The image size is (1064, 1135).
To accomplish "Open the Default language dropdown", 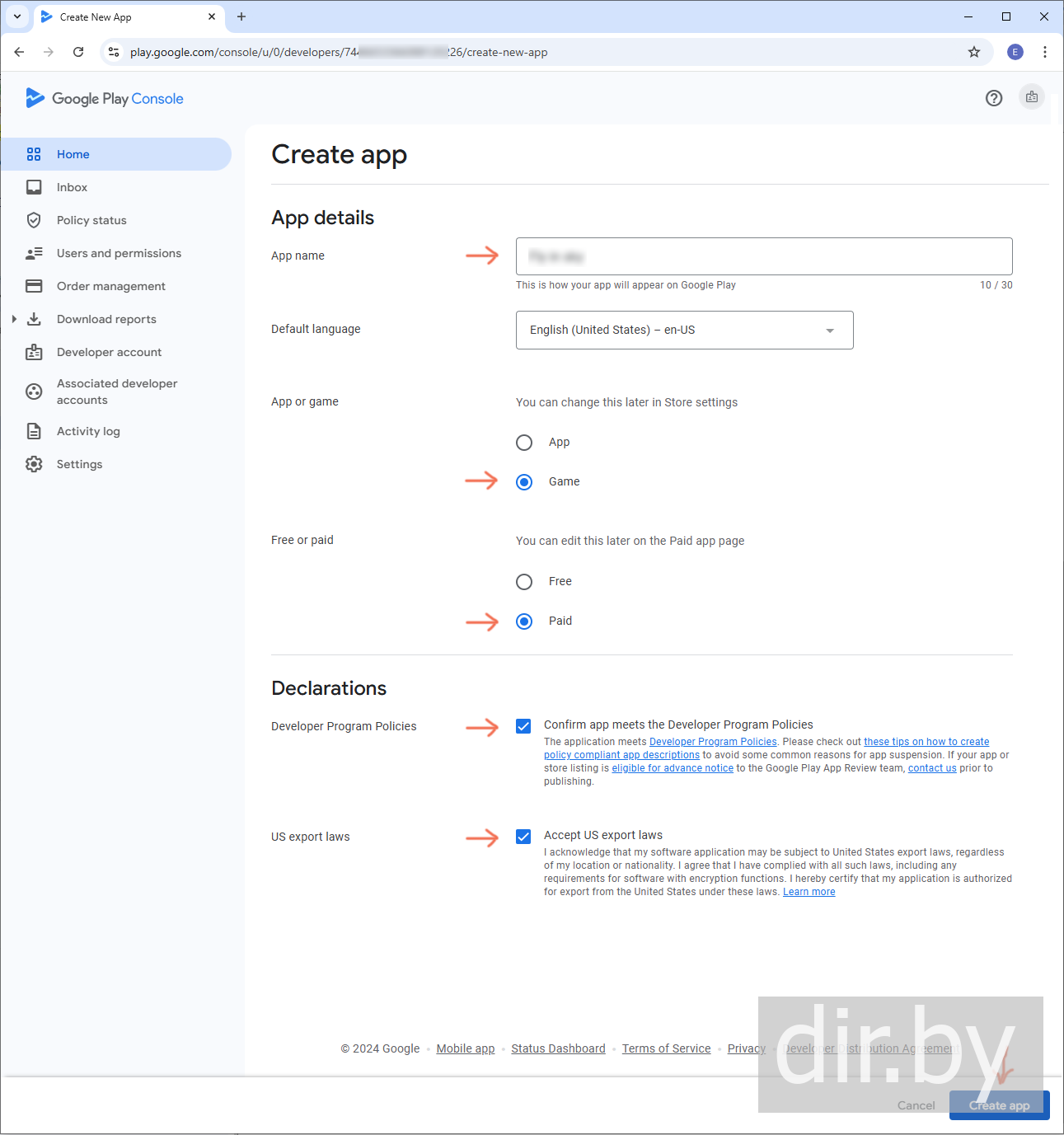I will pyautogui.click(x=685, y=330).
